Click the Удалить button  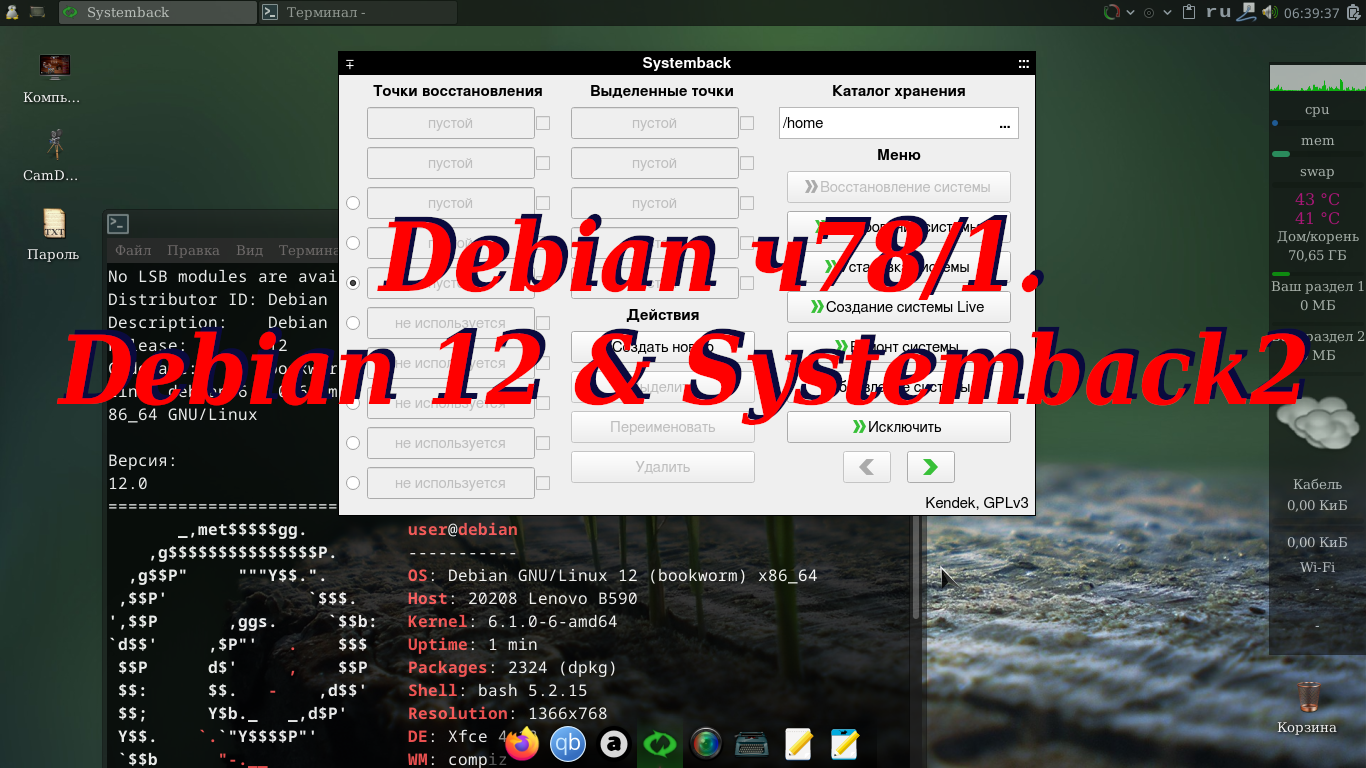click(663, 467)
